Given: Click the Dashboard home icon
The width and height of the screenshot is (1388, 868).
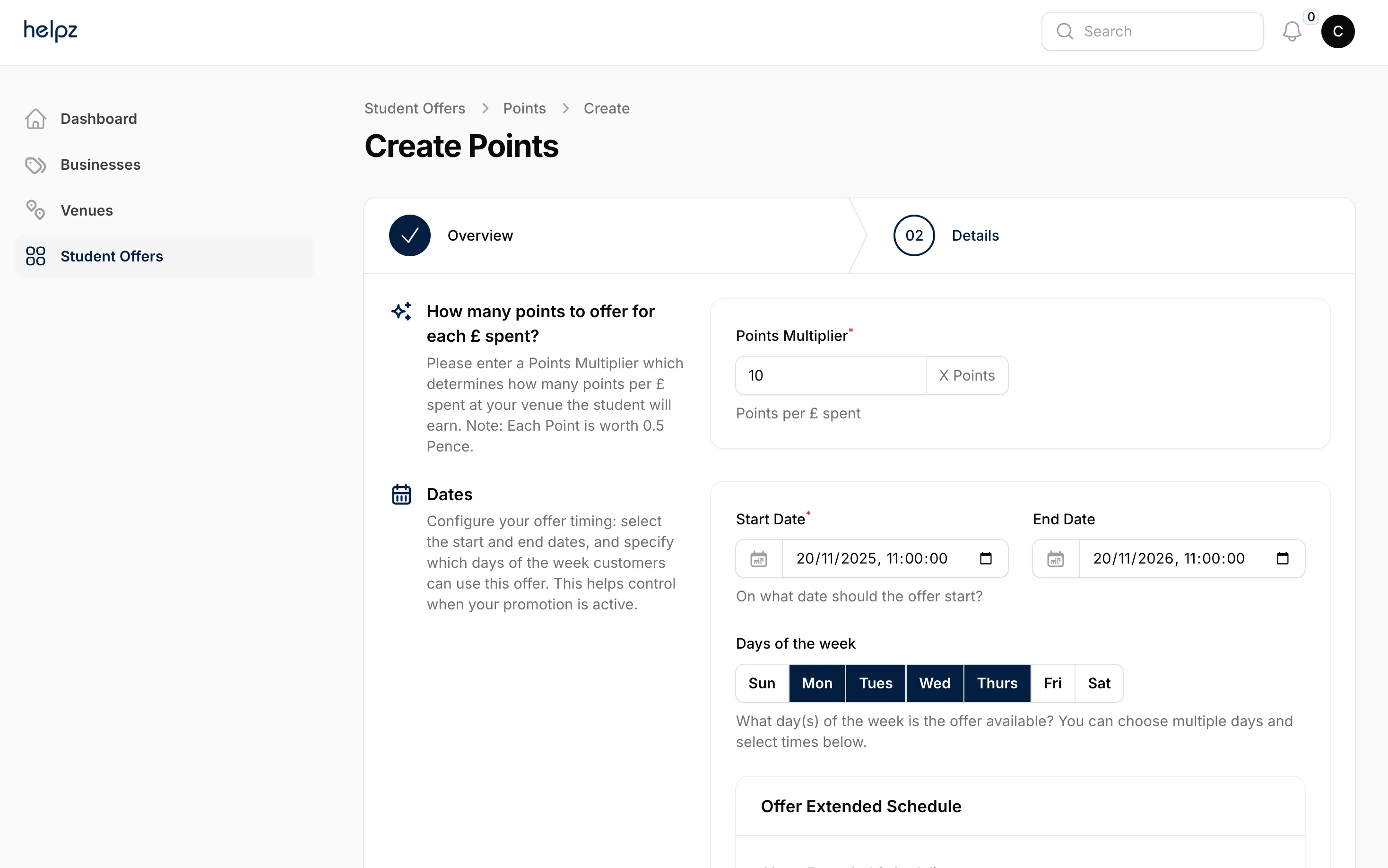Looking at the screenshot, I should tap(35, 119).
